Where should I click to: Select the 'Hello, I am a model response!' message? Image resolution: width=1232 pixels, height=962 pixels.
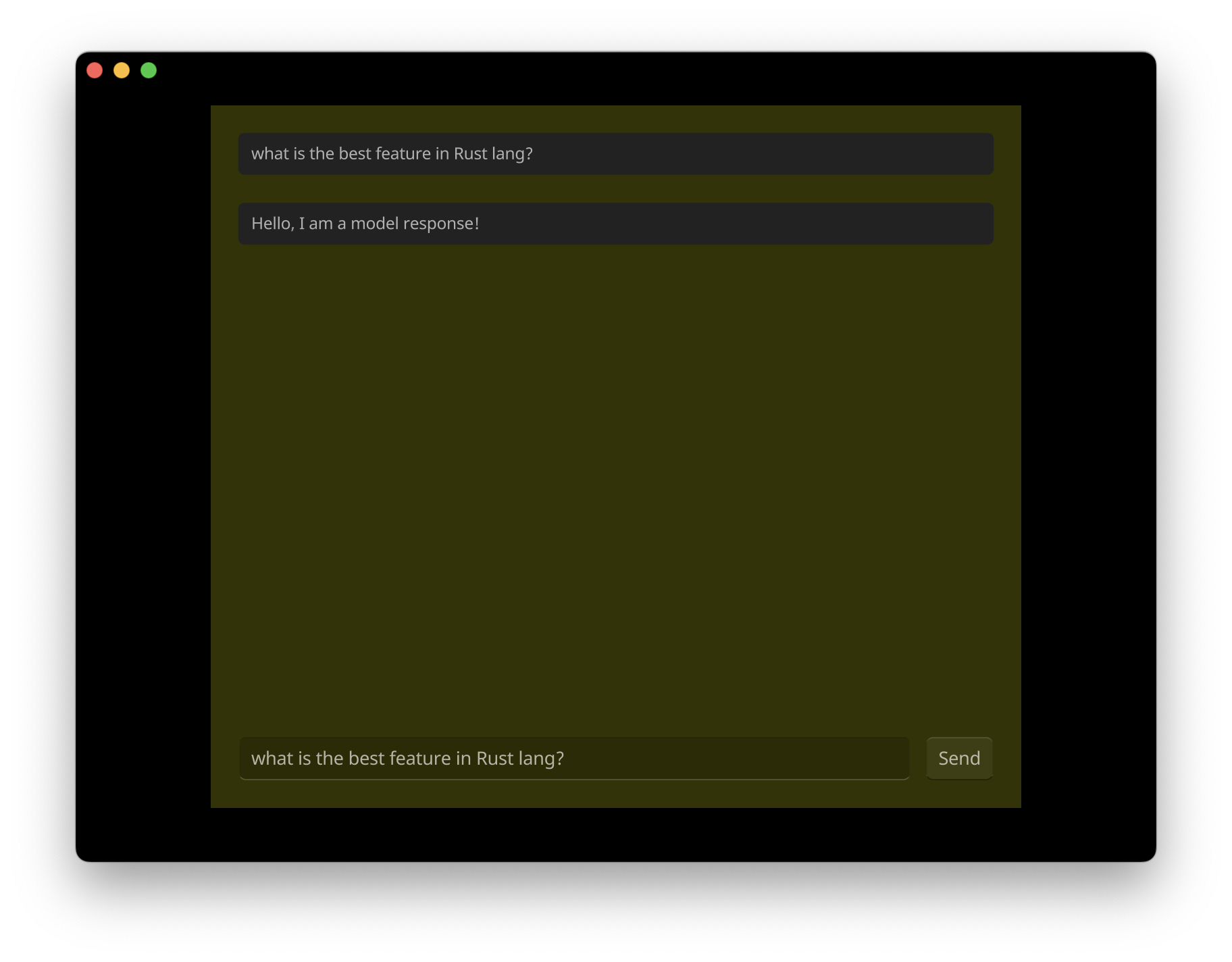615,224
